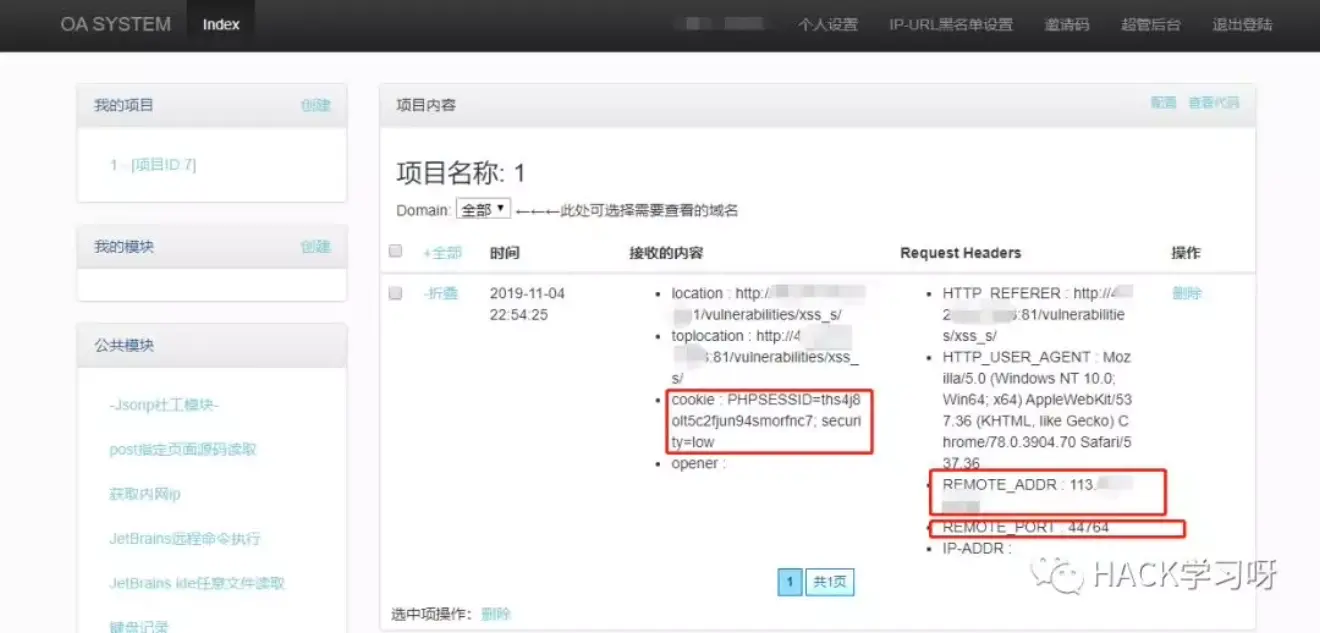Open 邀请码 in top navigation
The height and width of the screenshot is (633, 1320).
coord(1067,25)
